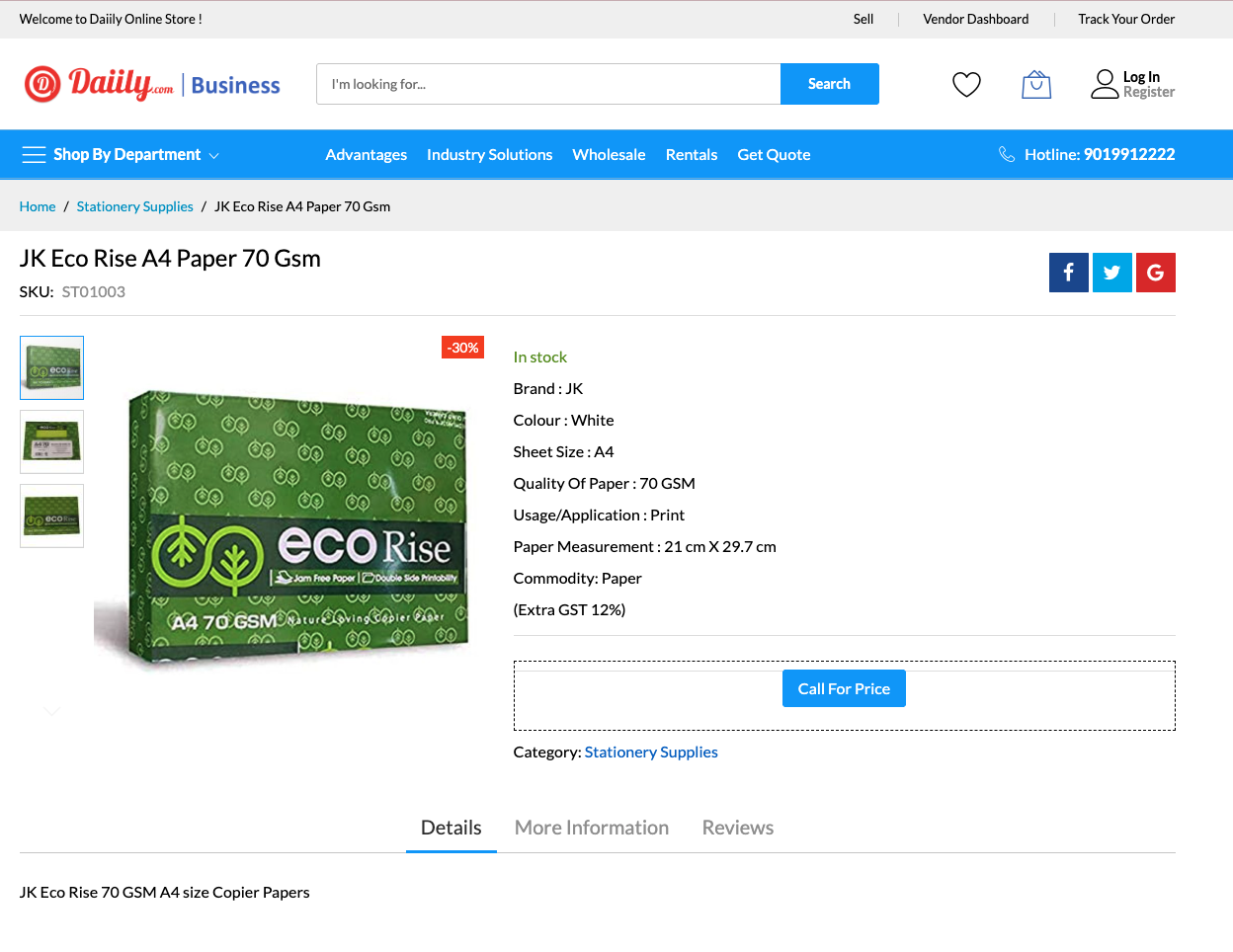Click the Log In link
Image resolution: width=1233 pixels, height=952 pixels.
click(1141, 77)
